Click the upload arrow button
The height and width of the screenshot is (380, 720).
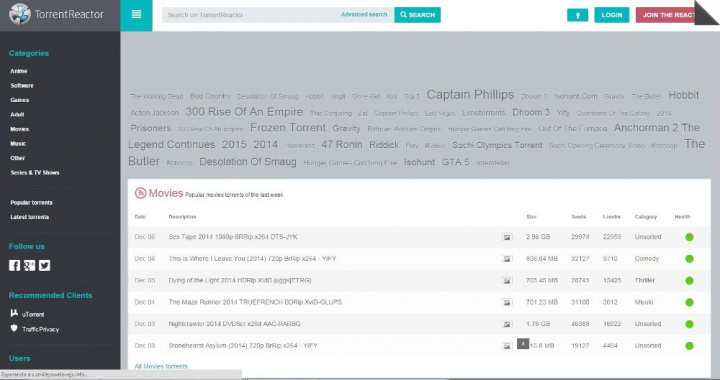[x=578, y=15]
